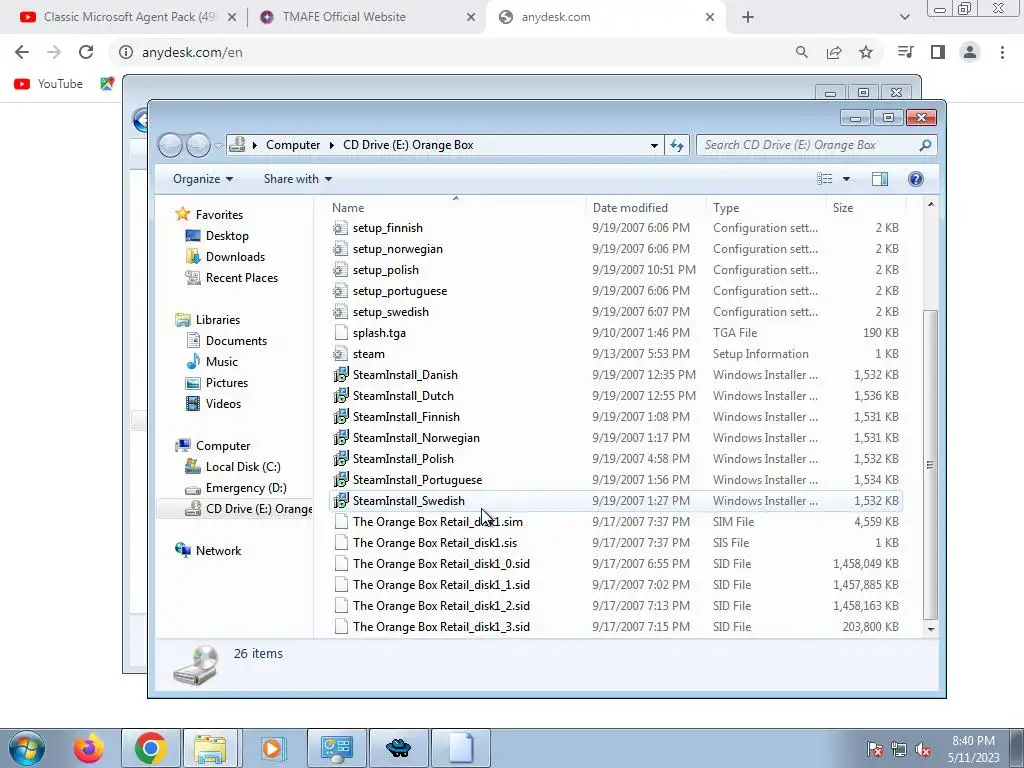View site information icon for anydesk.com
1024x768 pixels.
tap(126, 52)
